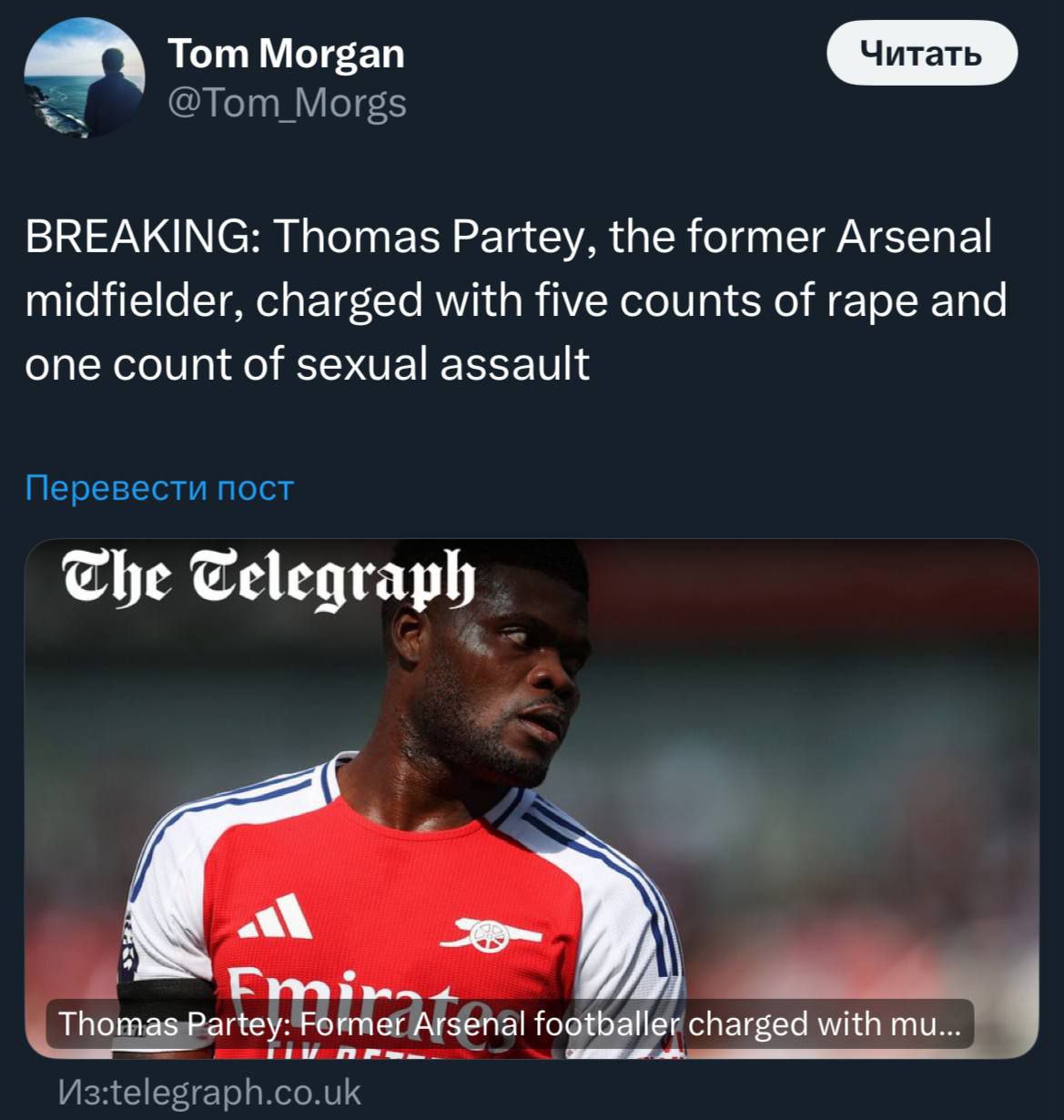Click the Tom Morgan display name

pos(286,53)
